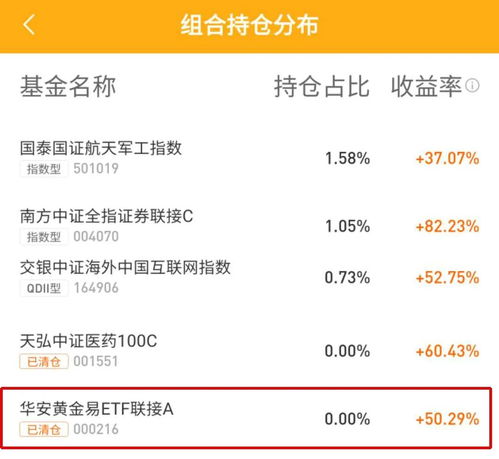Tap the +50.29% return value
Screen dimensions: 499x459
pyautogui.click(x=447, y=419)
